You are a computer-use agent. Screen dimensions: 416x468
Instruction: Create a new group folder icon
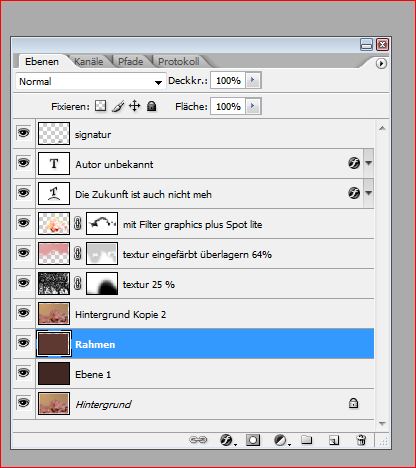coord(307,440)
